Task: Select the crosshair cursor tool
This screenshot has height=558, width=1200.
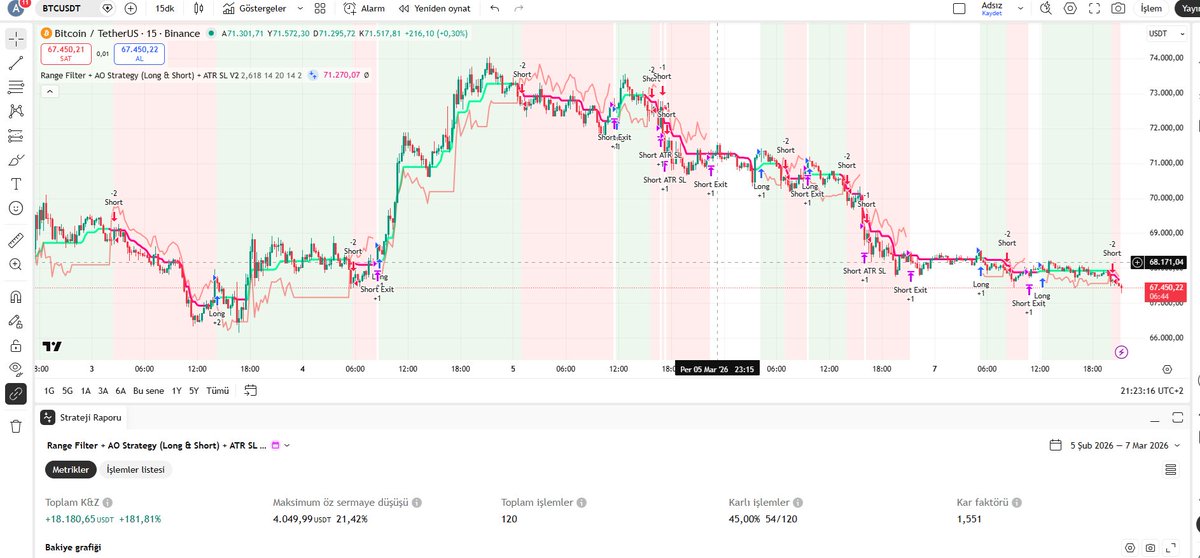Action: 15,39
